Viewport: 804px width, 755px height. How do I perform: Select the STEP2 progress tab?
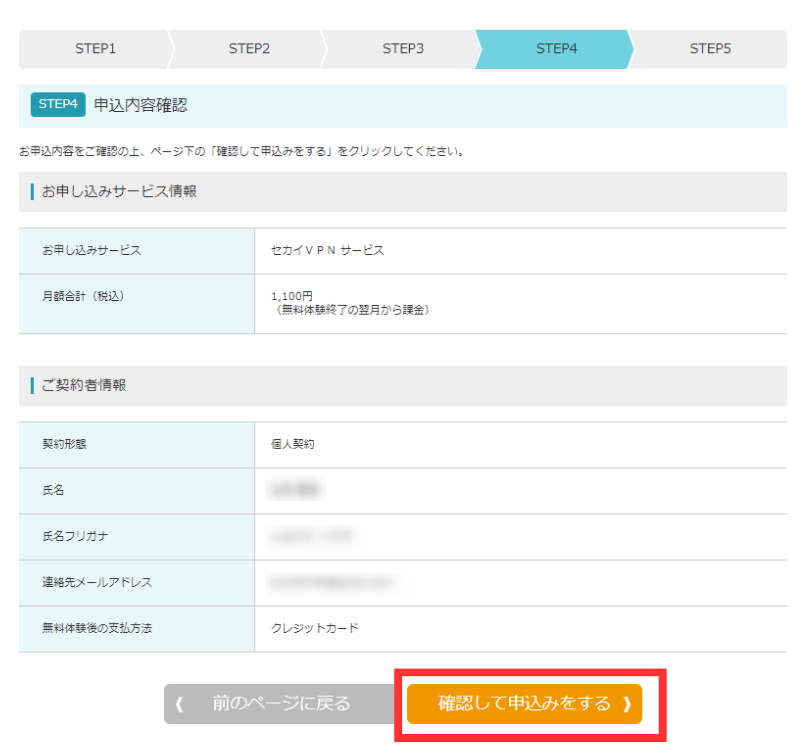tap(249, 49)
